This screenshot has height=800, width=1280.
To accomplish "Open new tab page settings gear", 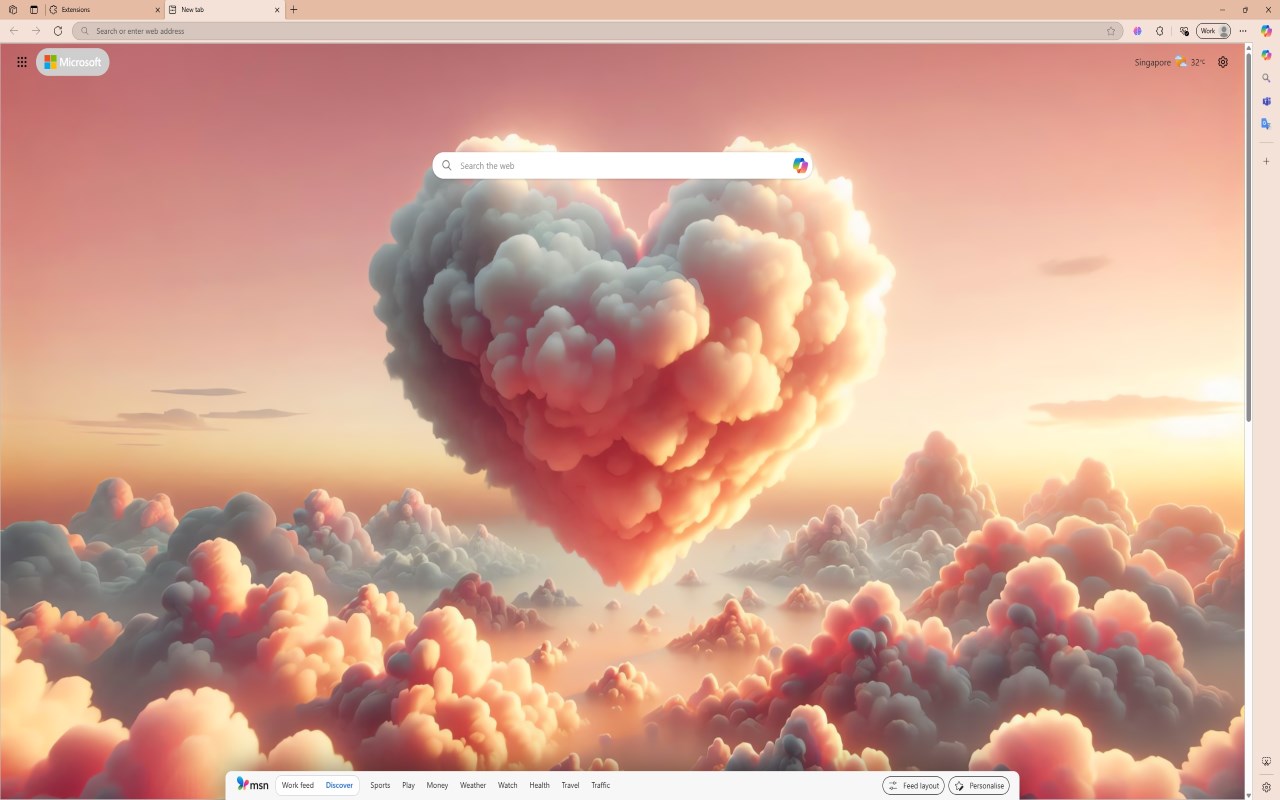I will pyautogui.click(x=1223, y=62).
